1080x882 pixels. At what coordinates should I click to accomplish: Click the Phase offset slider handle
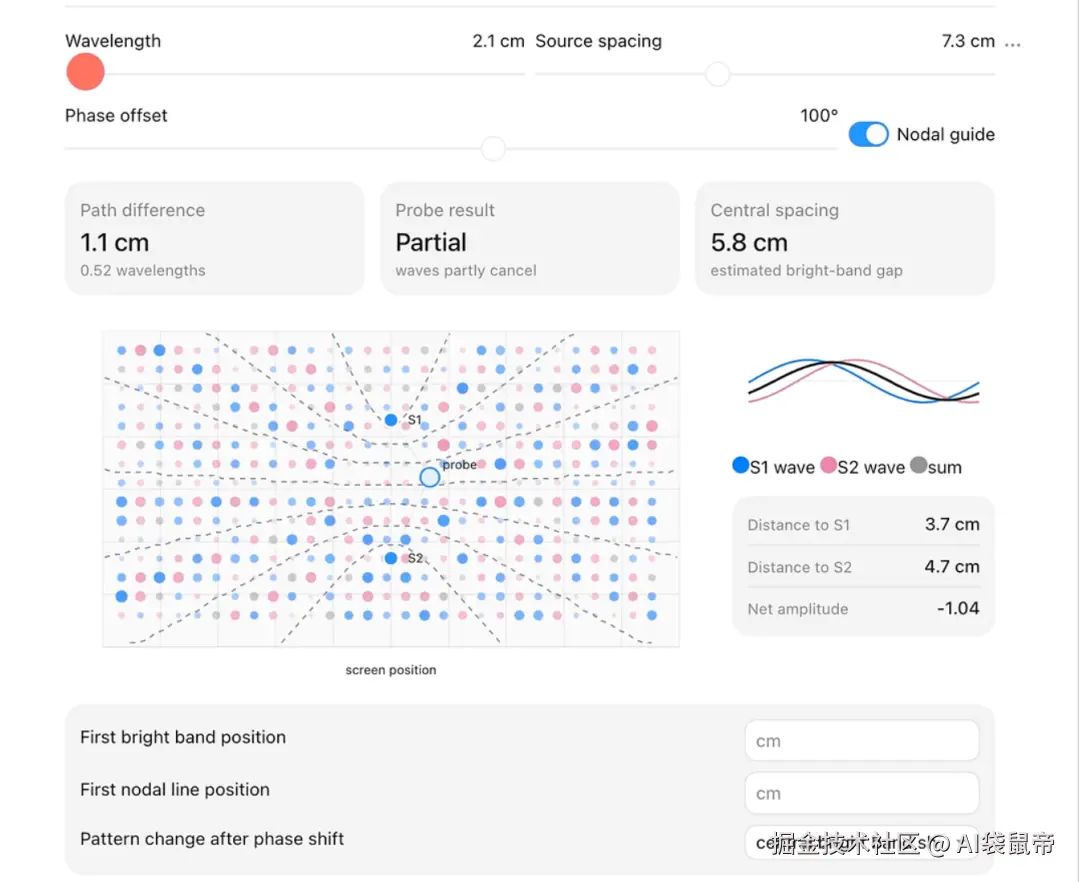[493, 148]
